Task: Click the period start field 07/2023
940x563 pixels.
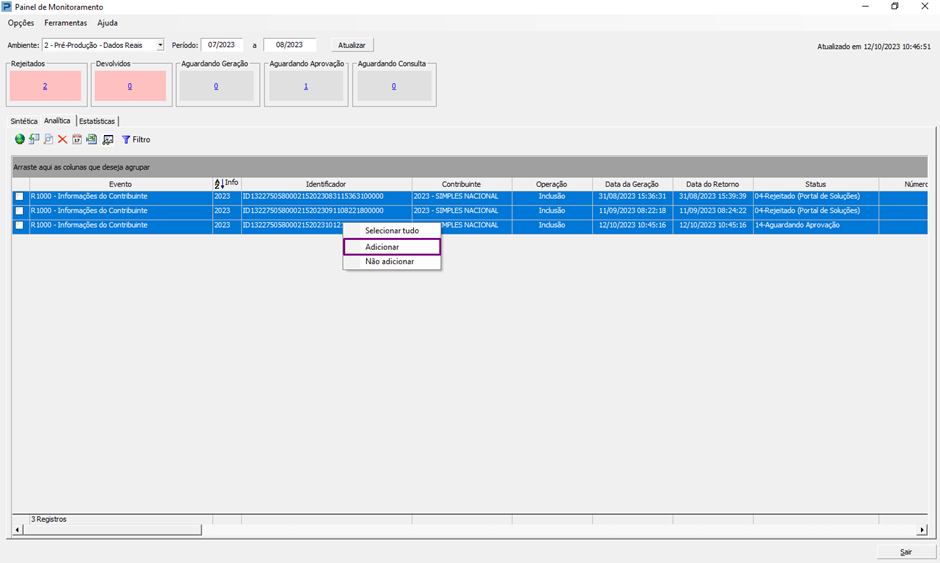Action: 222,45
